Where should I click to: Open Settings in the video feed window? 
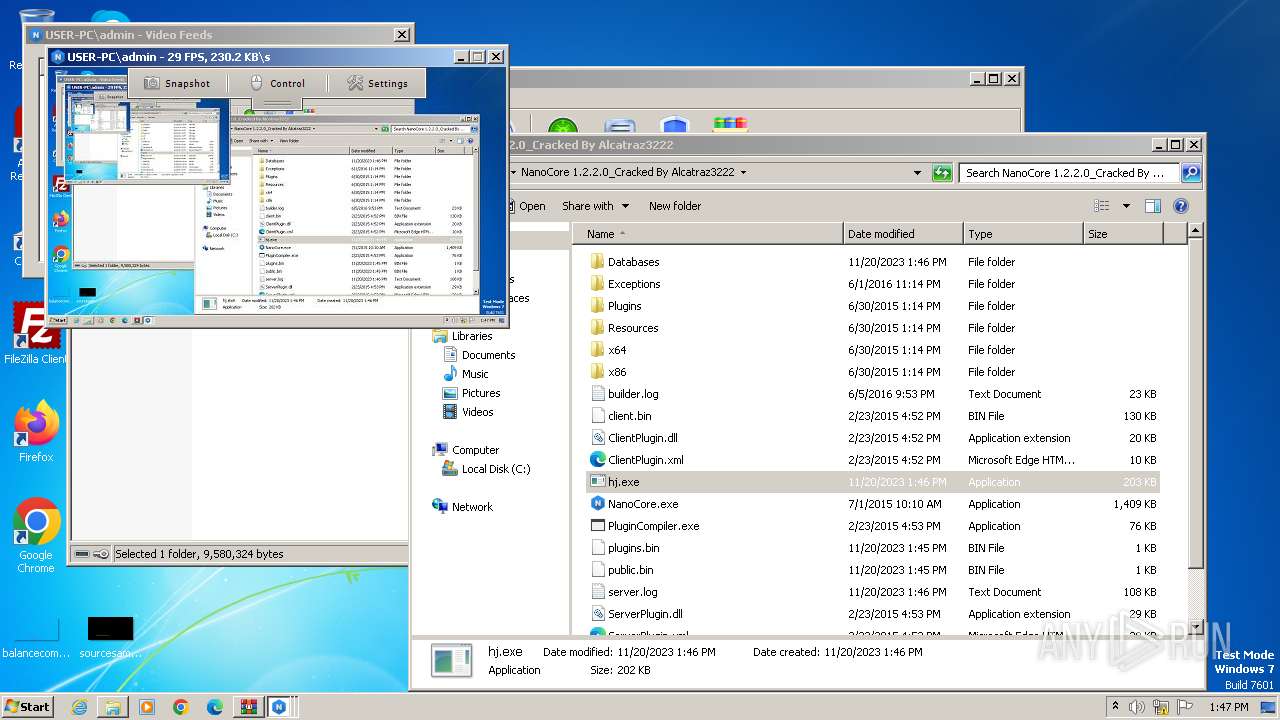[x=377, y=83]
